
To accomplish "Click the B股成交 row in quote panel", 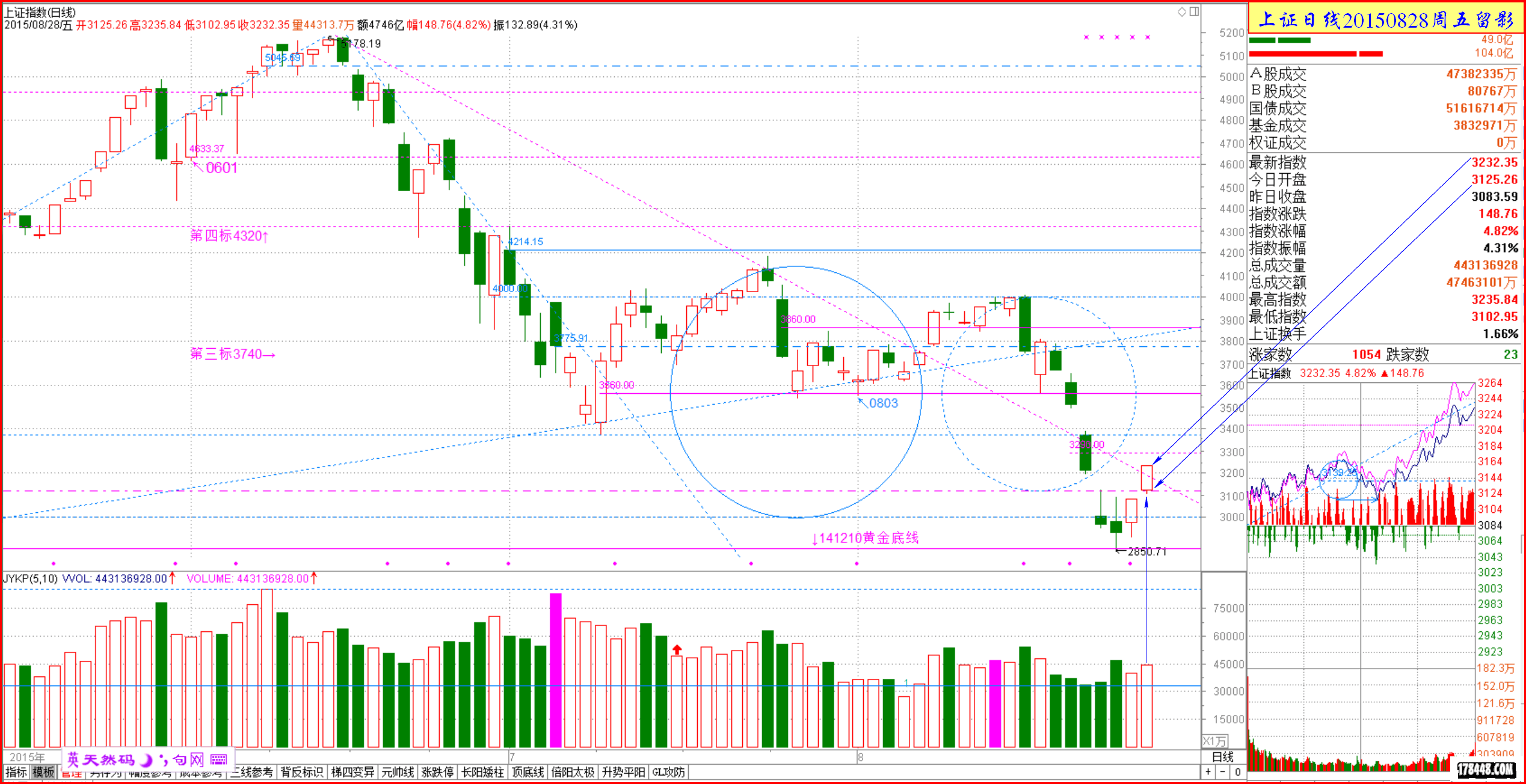I will pyautogui.click(x=1383, y=91).
